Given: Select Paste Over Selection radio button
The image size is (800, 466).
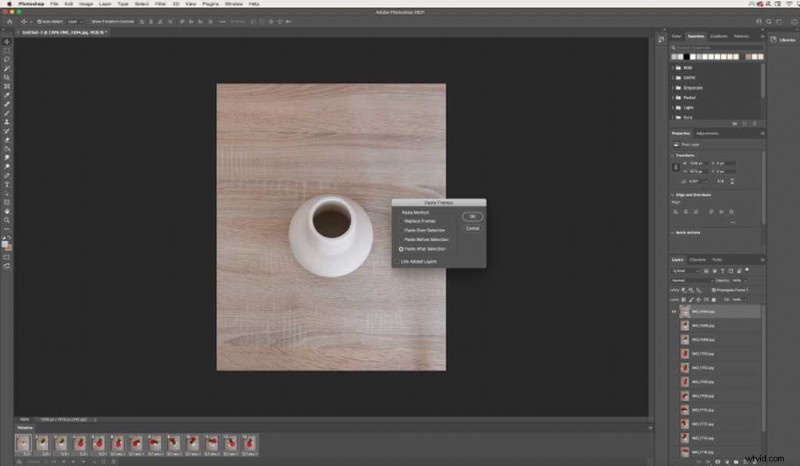Looking at the screenshot, I should (x=401, y=231).
